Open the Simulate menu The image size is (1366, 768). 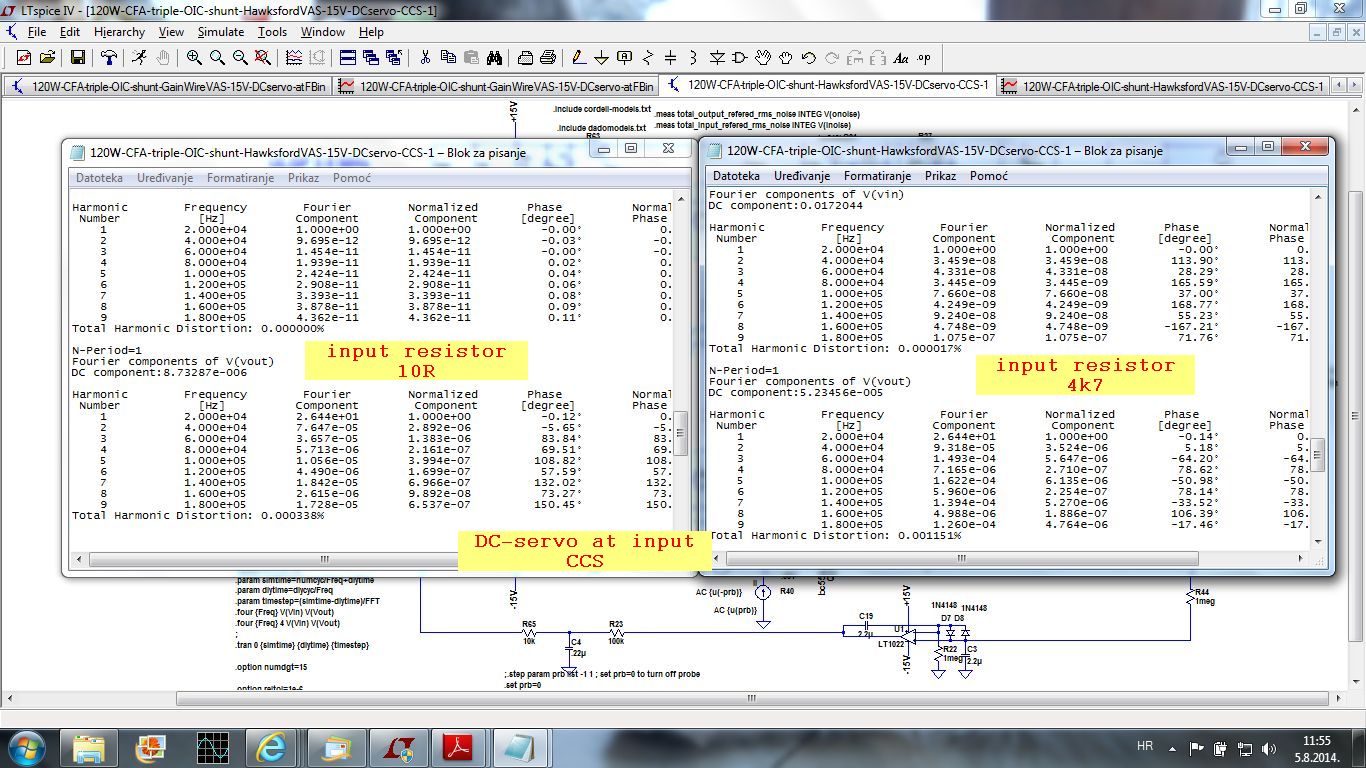(x=220, y=32)
